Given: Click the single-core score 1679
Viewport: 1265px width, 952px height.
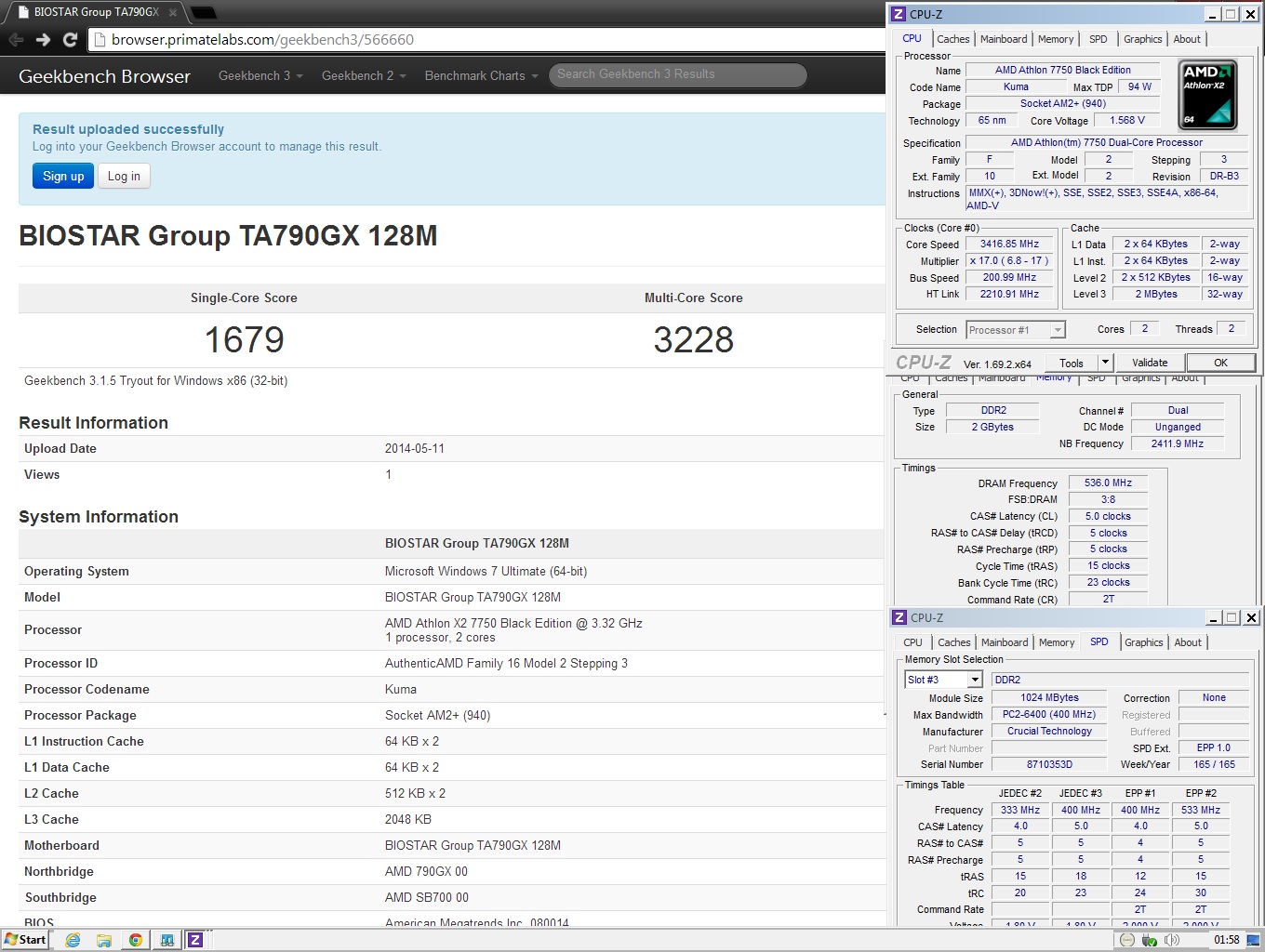Looking at the screenshot, I should [244, 339].
